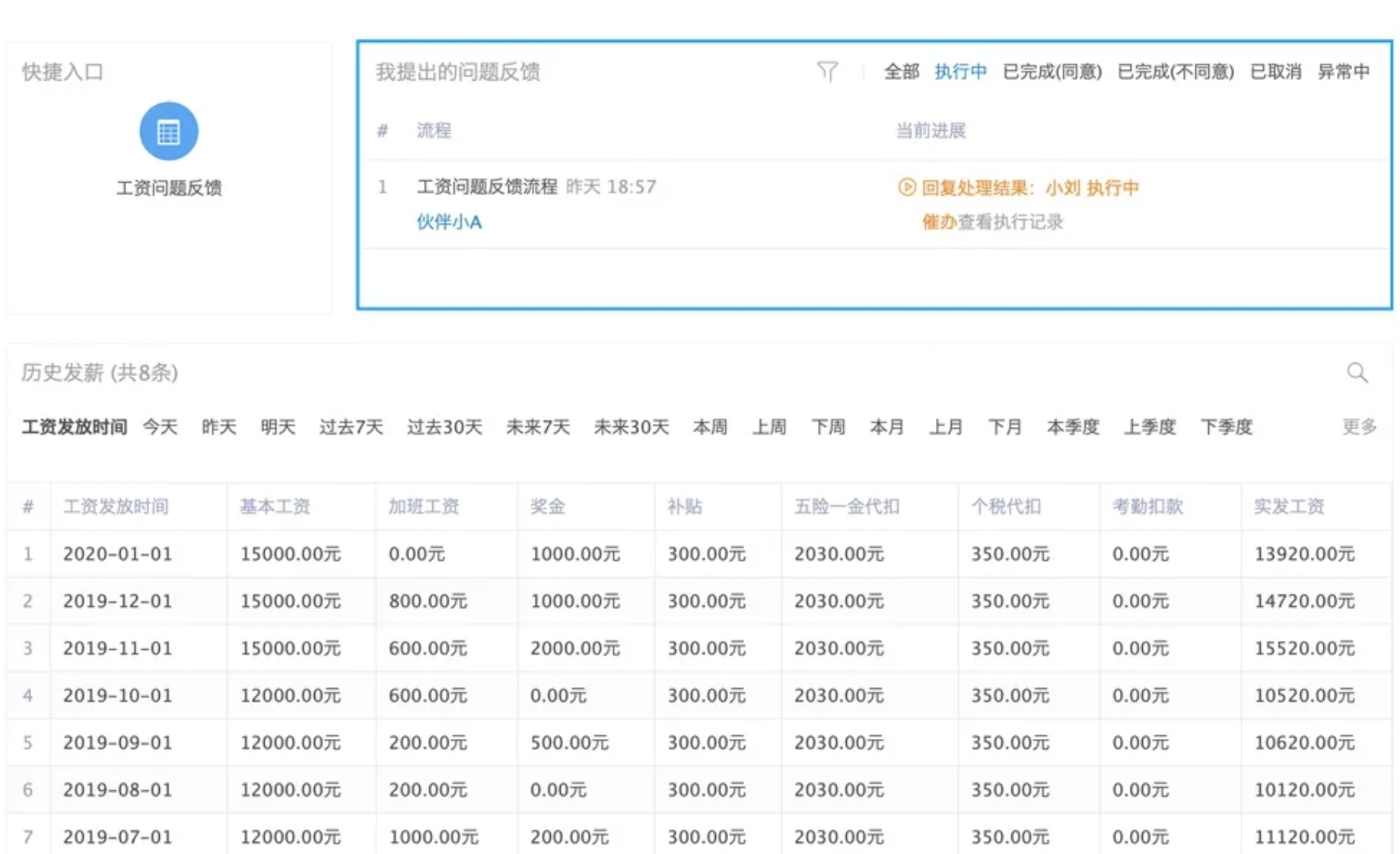Show the 已取消 feedback items
Image resolution: width=1400 pixels, height=854 pixels.
tap(1275, 72)
